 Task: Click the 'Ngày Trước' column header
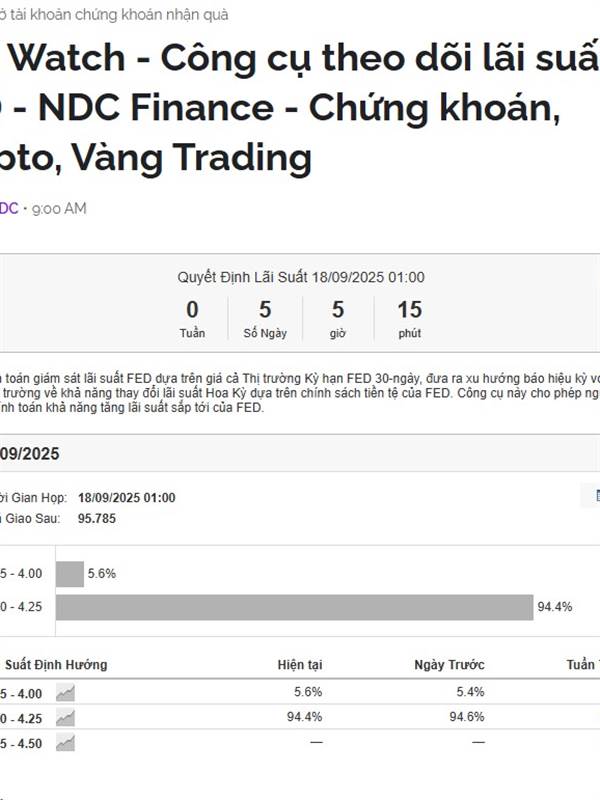[x=449, y=664]
